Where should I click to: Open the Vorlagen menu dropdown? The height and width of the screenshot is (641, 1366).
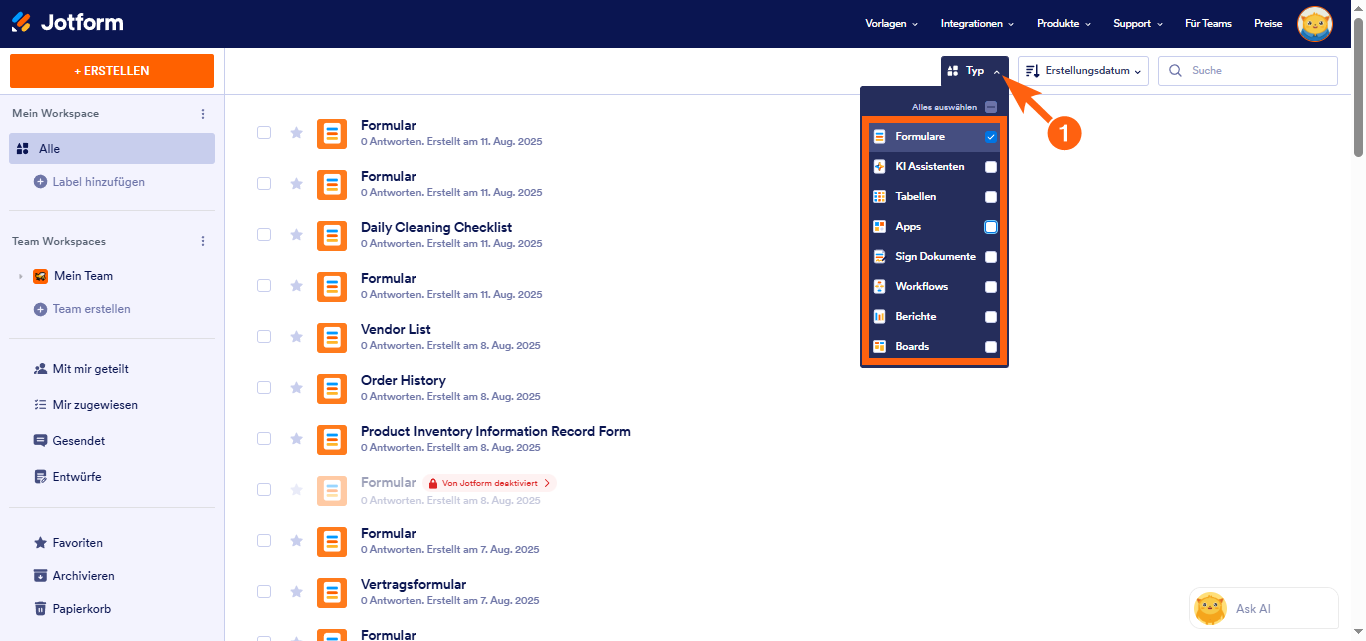pyautogui.click(x=891, y=23)
